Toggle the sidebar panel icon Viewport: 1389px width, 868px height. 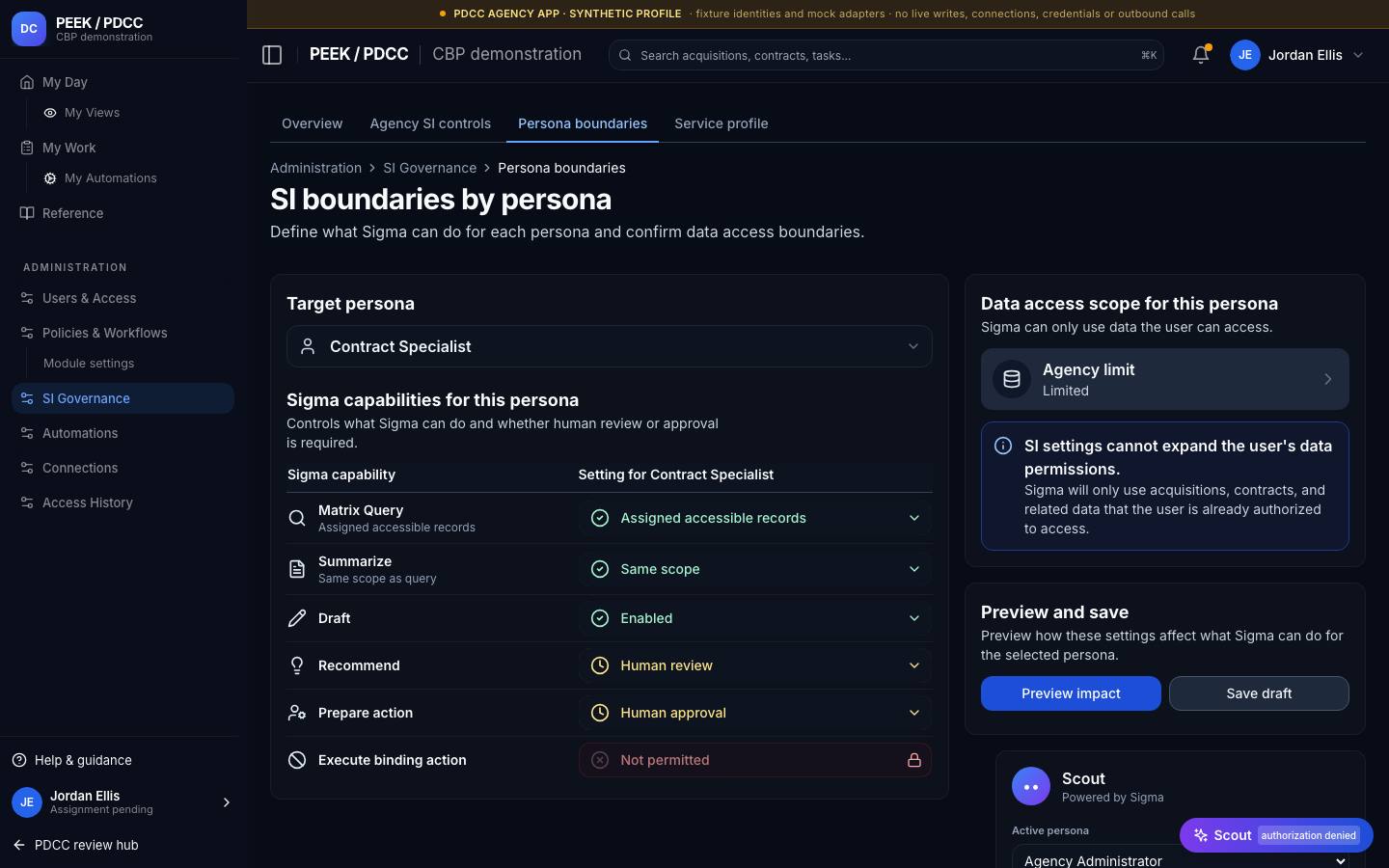tap(272, 55)
